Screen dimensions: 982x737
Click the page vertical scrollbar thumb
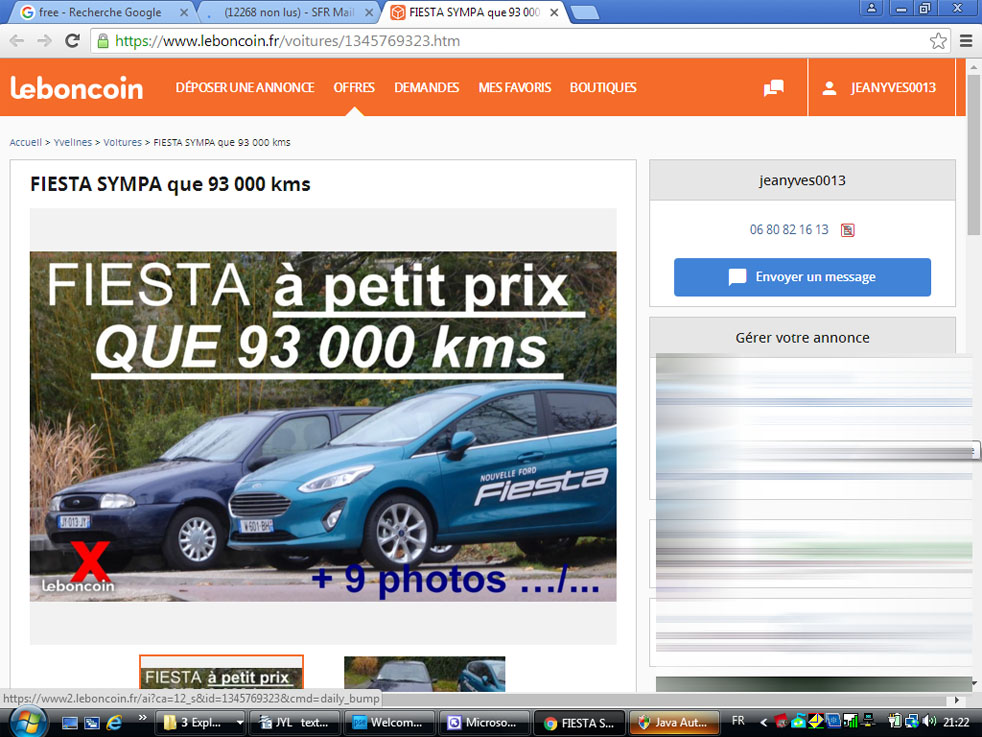click(974, 154)
